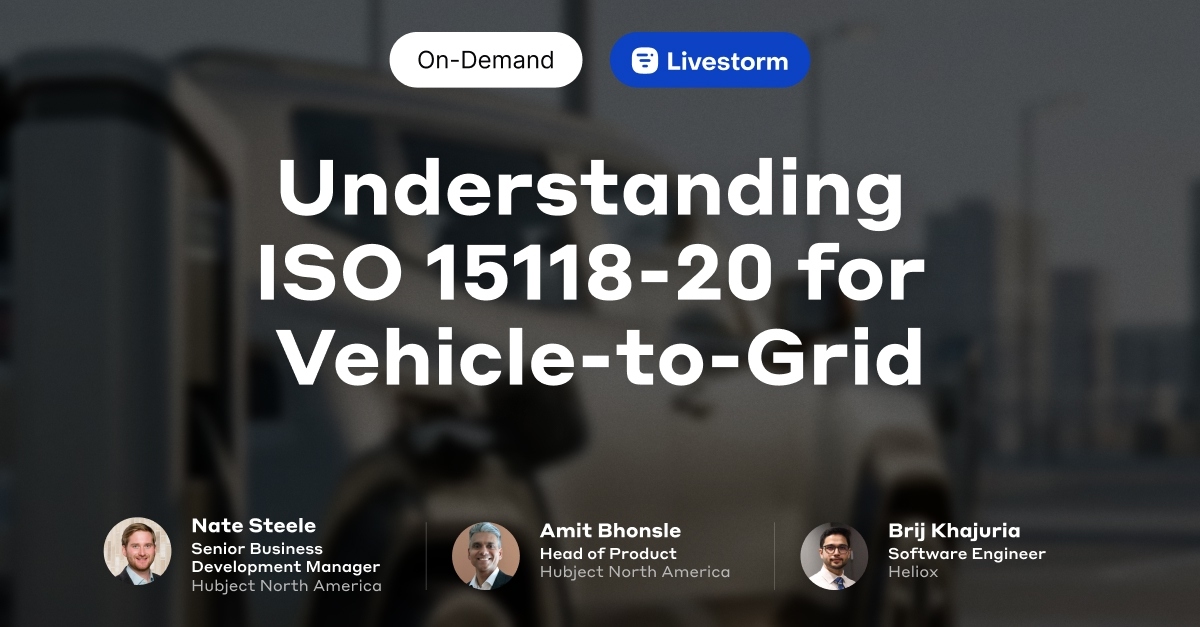Click the Livestorm badge
This screenshot has width=1200, height=627.
point(710,60)
